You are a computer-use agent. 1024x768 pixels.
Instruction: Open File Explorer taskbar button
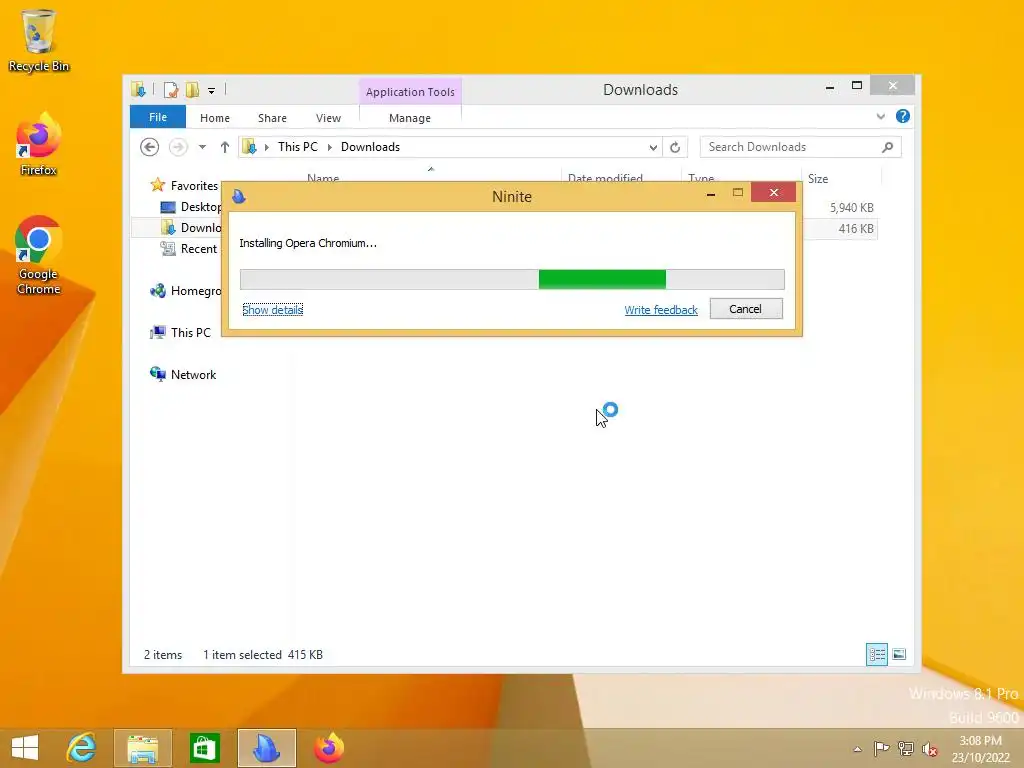pyautogui.click(x=142, y=748)
